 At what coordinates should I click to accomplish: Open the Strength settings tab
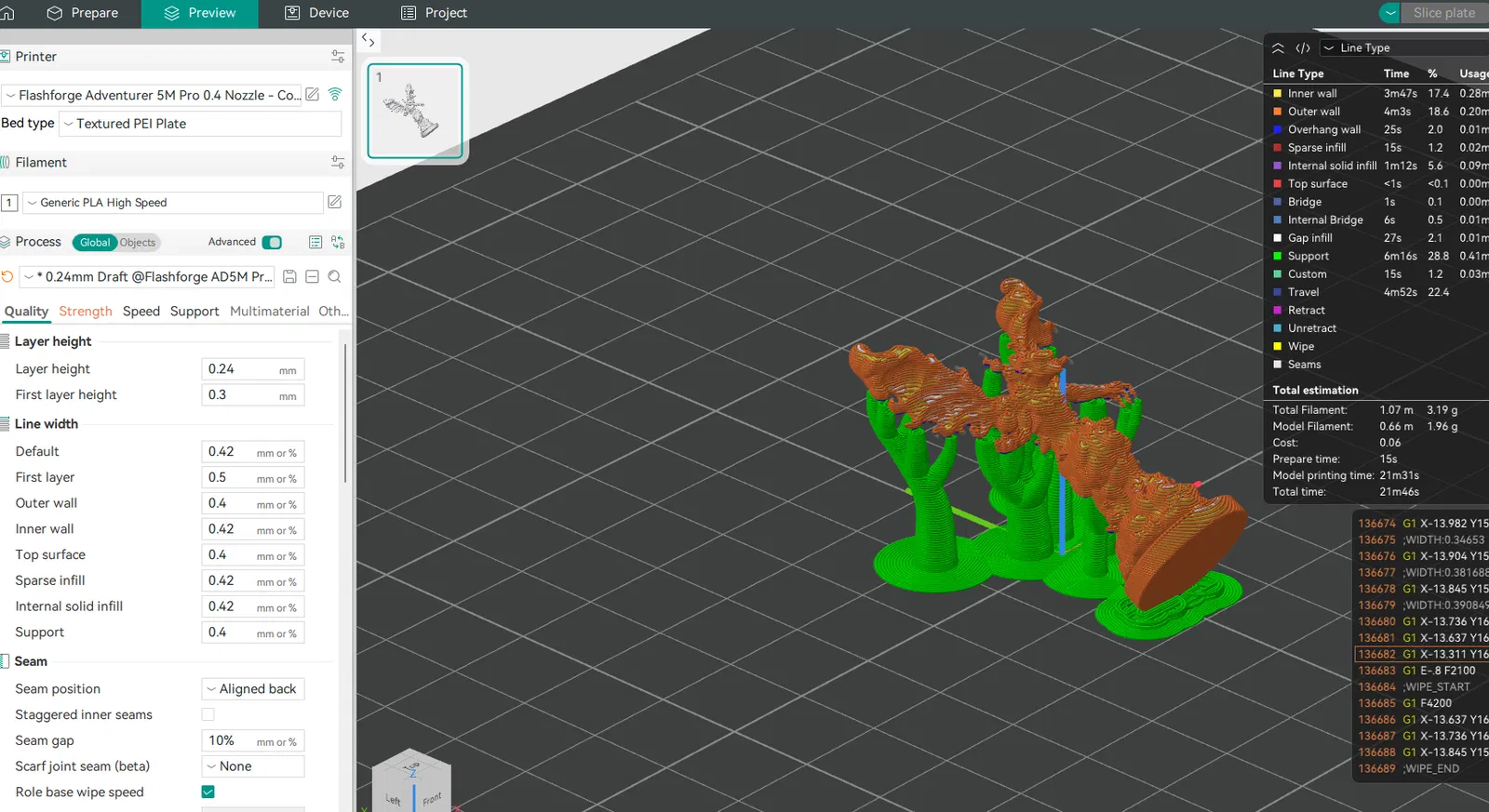(86, 312)
